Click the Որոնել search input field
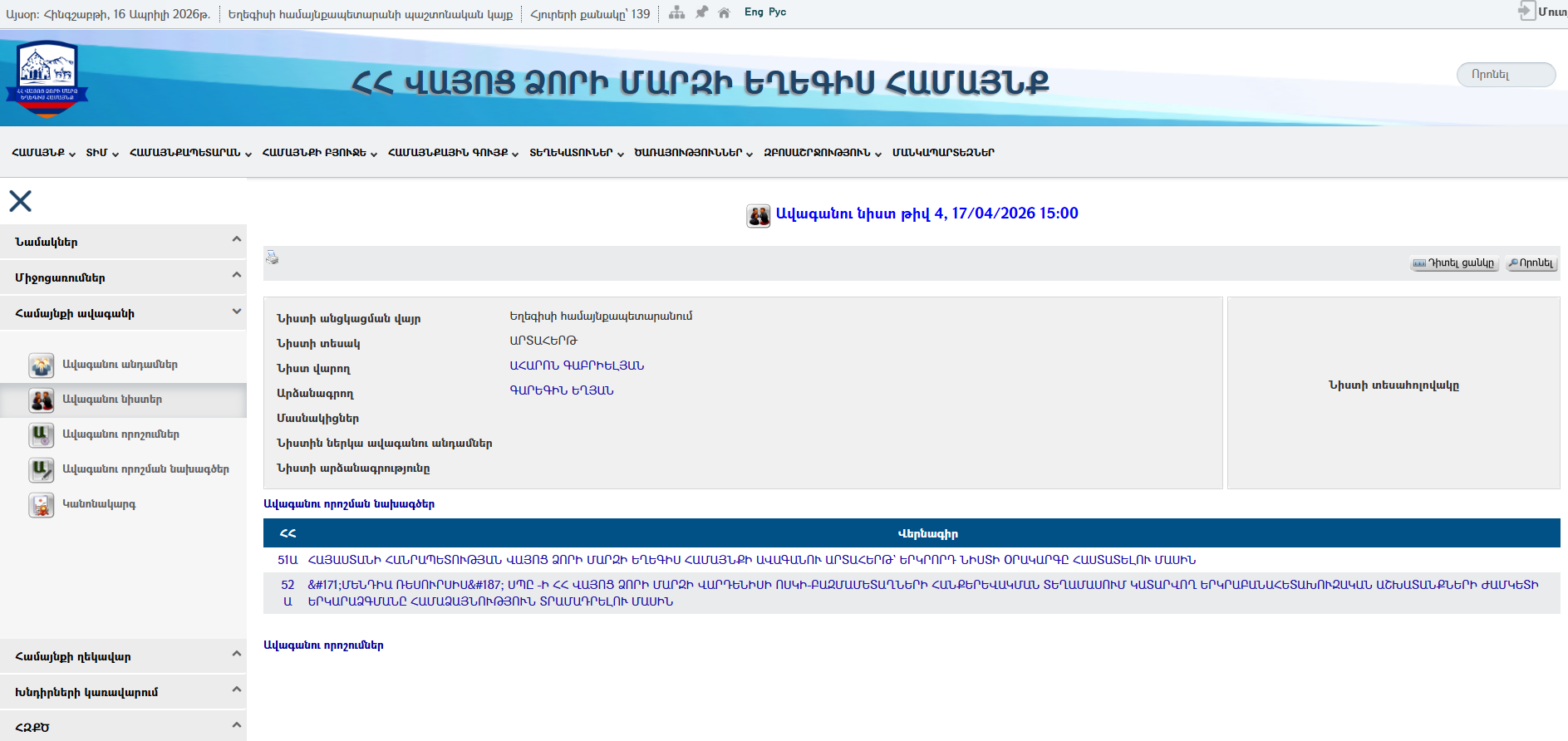The width and height of the screenshot is (1568, 741). click(x=1506, y=75)
